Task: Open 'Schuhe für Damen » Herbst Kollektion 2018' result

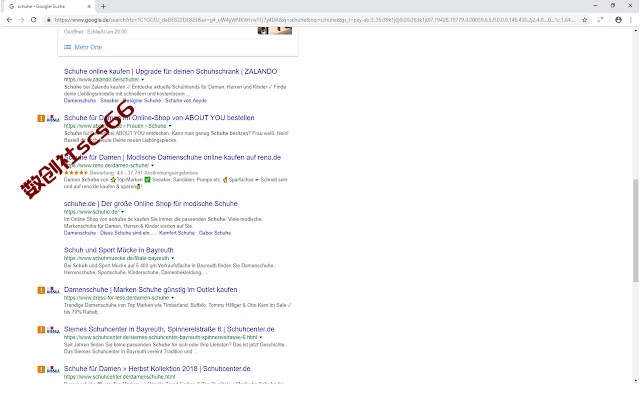Action: (x=157, y=369)
